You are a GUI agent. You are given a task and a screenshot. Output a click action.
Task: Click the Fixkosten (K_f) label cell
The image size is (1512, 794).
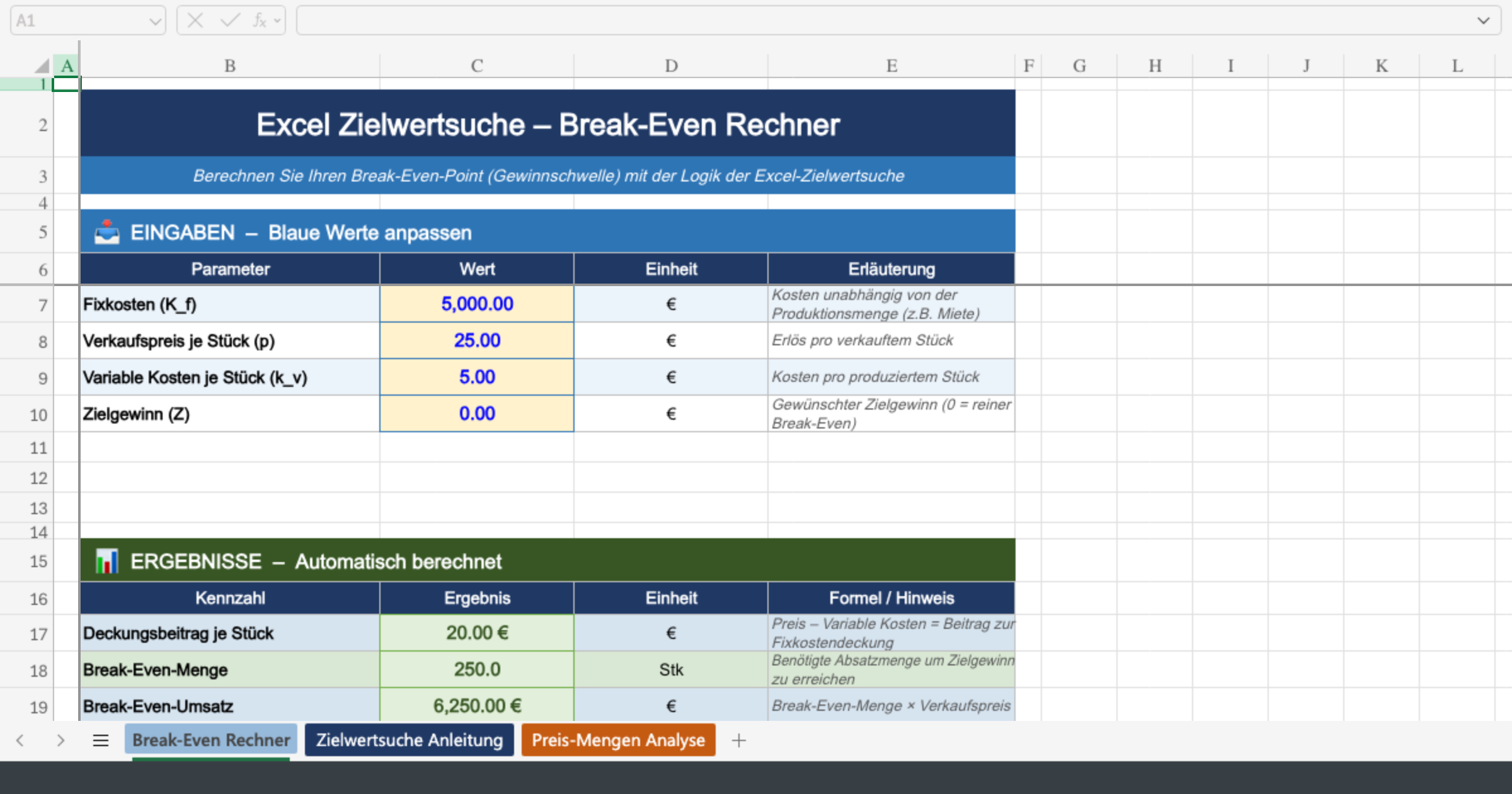pos(230,304)
